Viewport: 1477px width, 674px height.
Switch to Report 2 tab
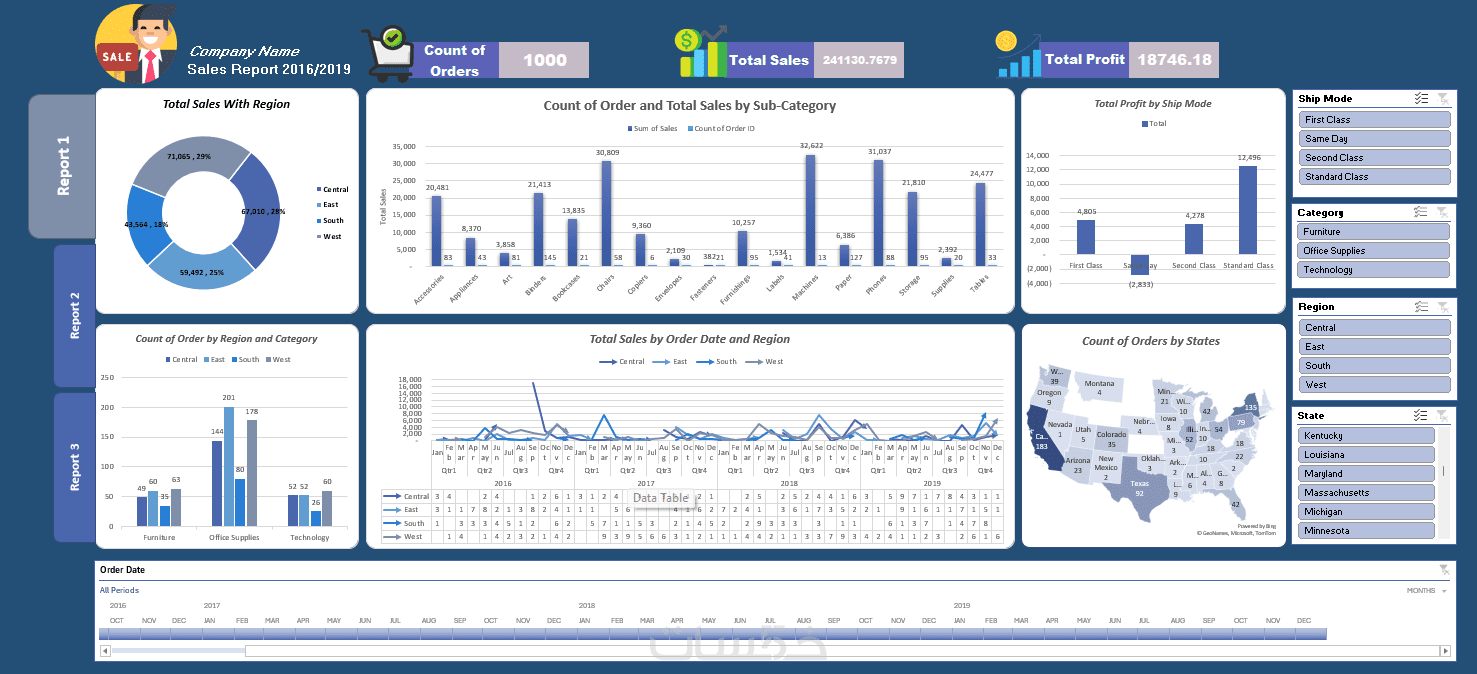tap(75, 316)
